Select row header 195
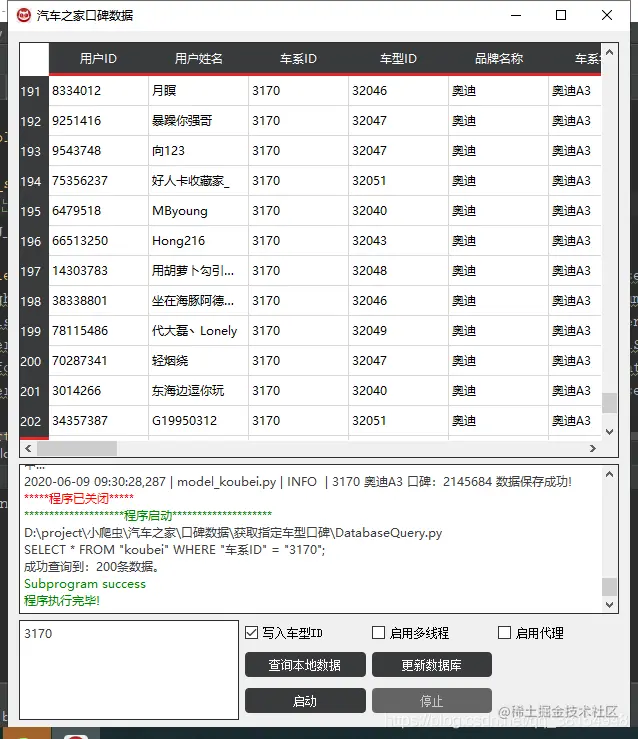 [x=34, y=211]
